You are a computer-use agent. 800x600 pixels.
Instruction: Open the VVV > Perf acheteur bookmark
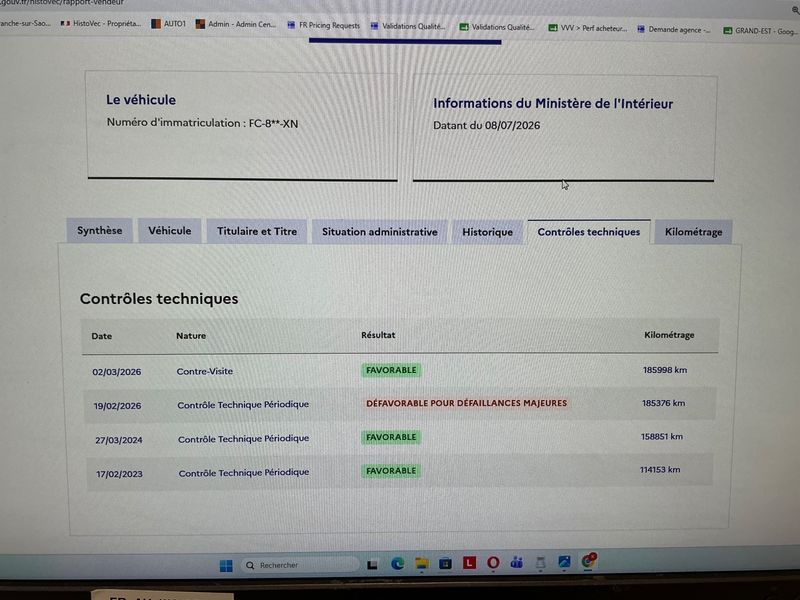[x=588, y=28]
